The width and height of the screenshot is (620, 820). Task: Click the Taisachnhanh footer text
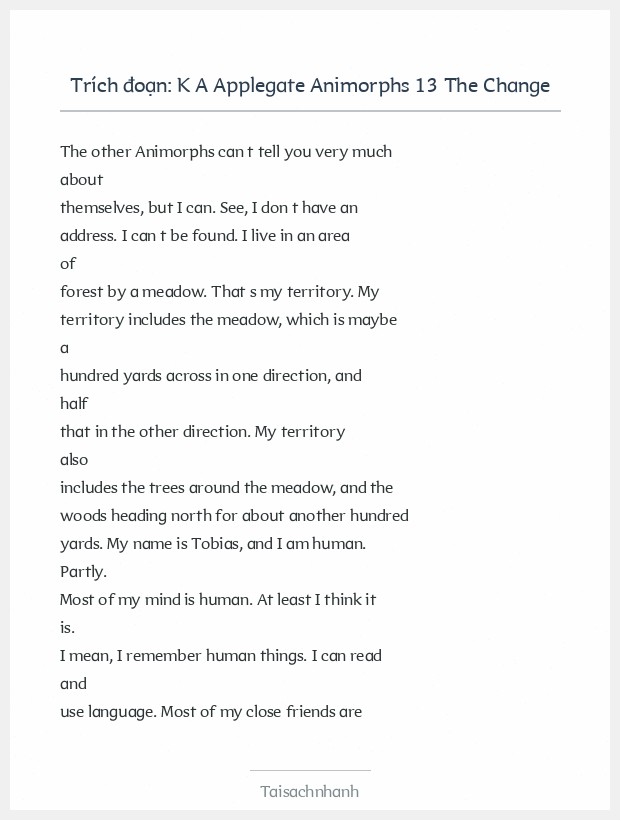click(x=310, y=791)
